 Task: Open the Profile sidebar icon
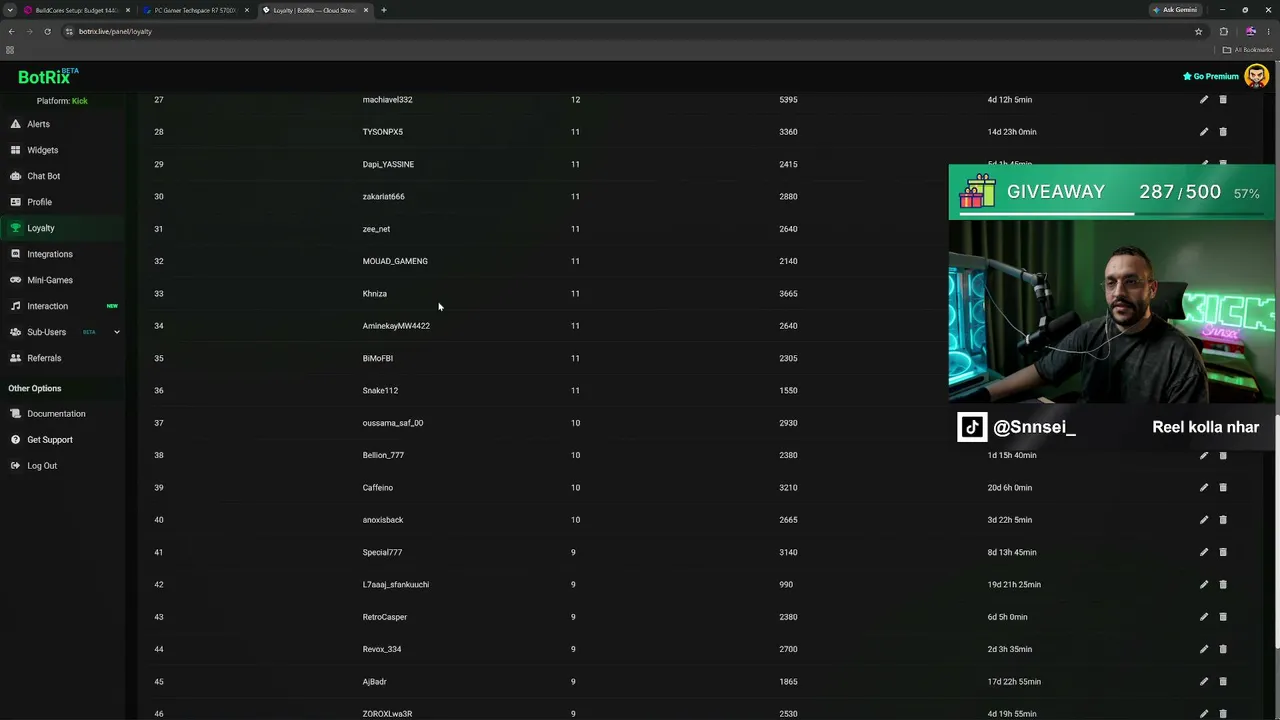pyautogui.click(x=15, y=202)
